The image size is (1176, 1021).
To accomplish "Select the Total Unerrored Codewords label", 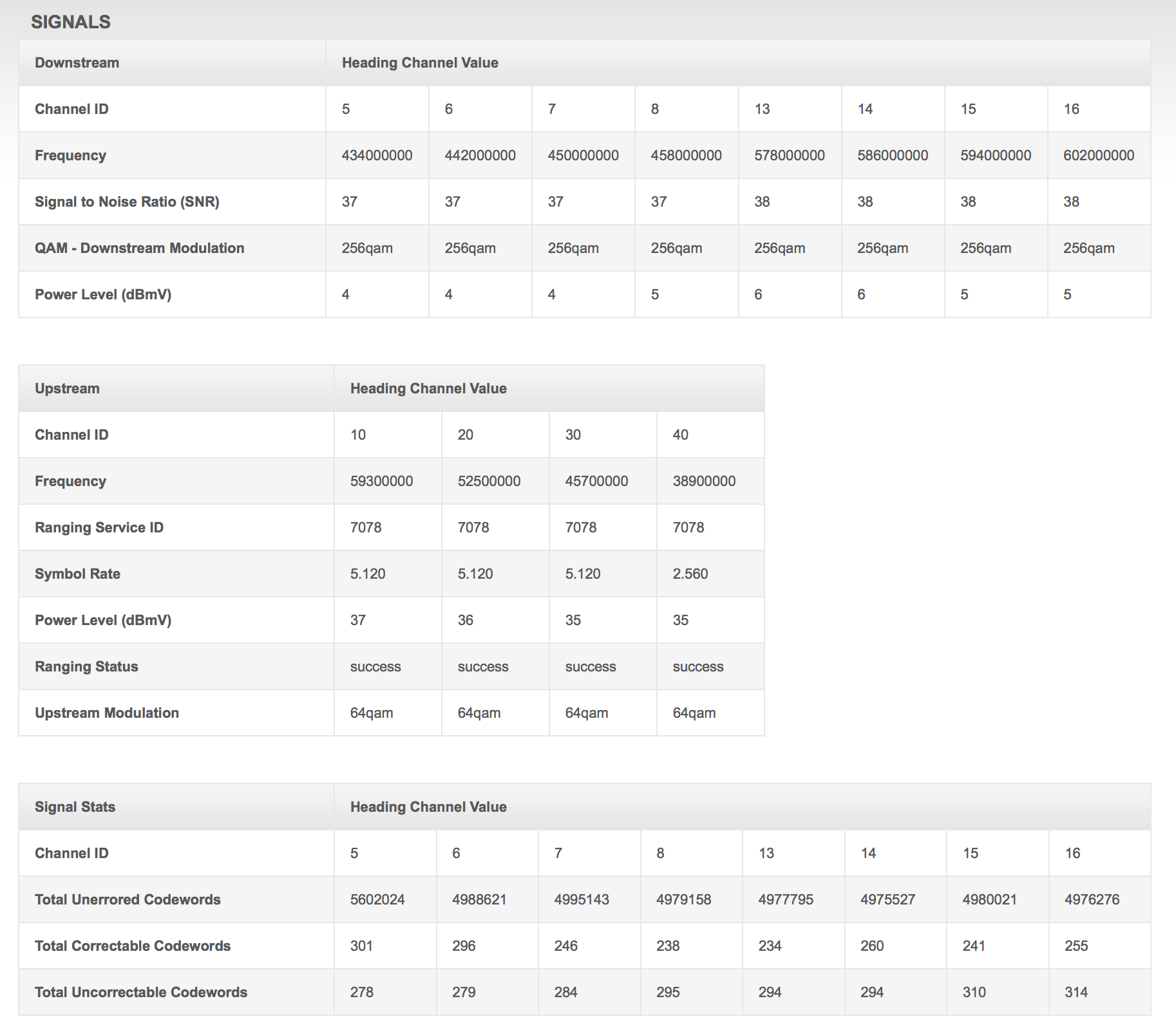I will (128, 900).
